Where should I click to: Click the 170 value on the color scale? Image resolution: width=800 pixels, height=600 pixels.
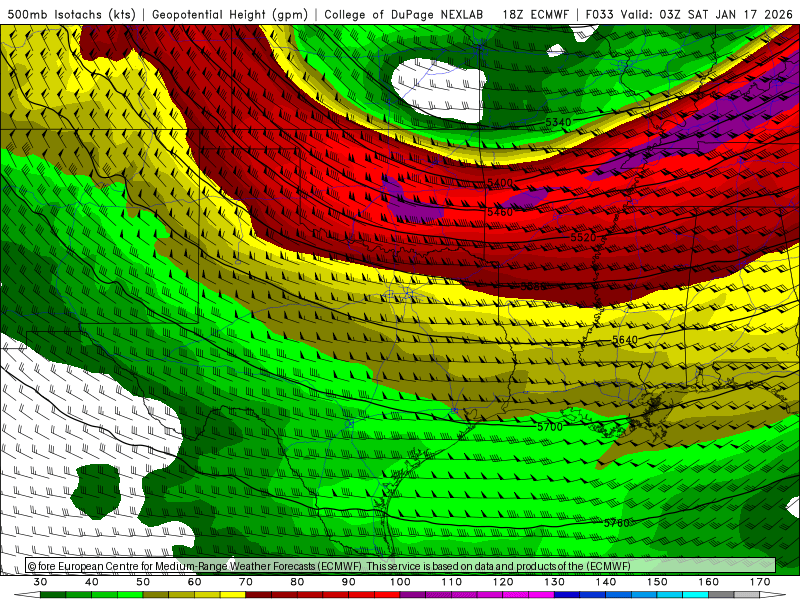click(x=760, y=582)
